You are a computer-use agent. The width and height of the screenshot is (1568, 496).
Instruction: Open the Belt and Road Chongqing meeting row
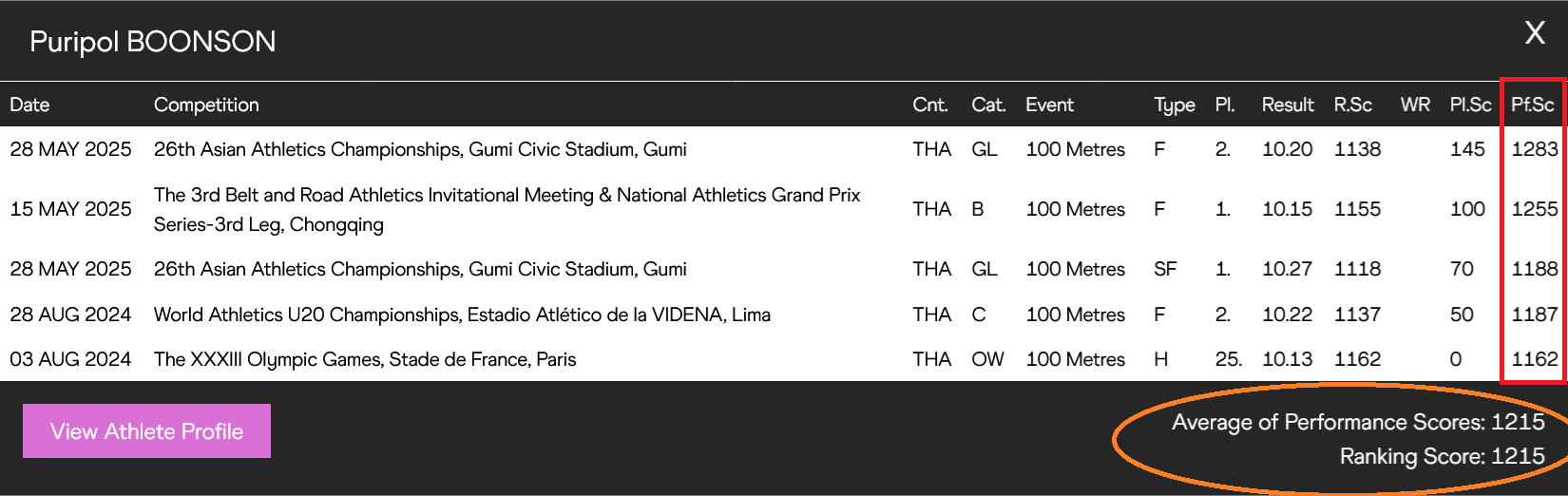(784, 209)
